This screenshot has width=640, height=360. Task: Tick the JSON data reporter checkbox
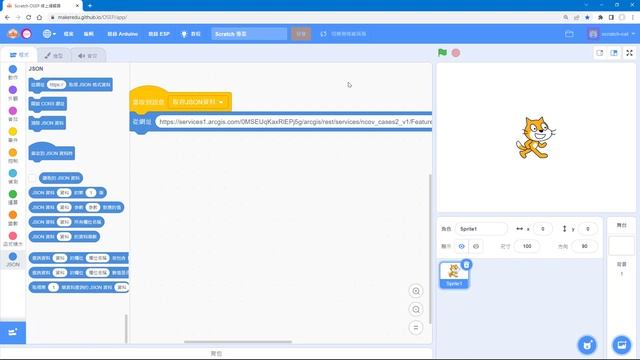(32, 178)
